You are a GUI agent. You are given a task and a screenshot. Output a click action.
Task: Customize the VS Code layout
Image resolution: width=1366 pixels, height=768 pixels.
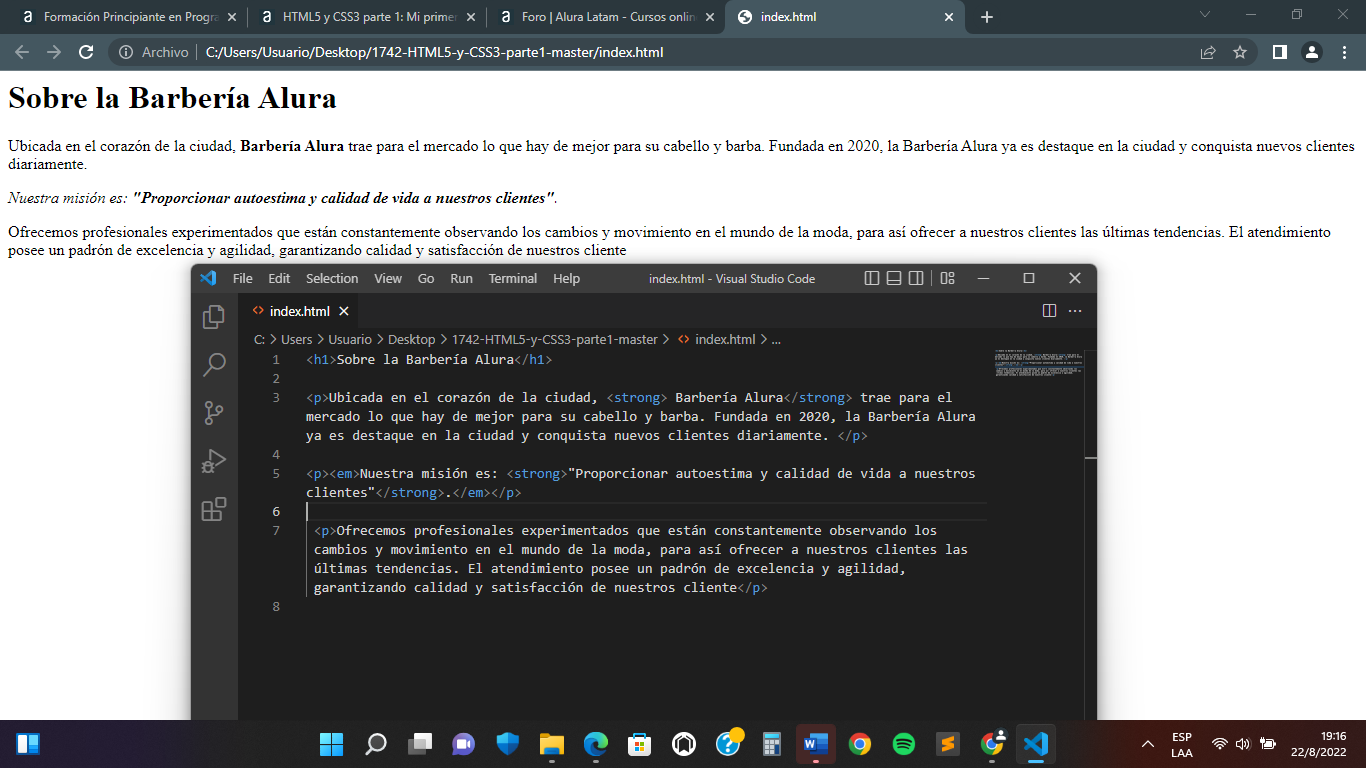(x=948, y=278)
